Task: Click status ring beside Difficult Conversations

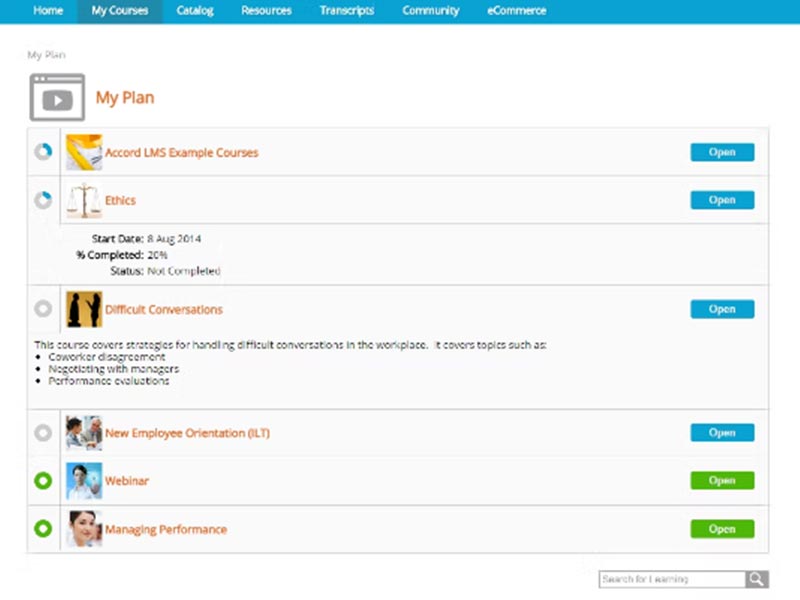Action: tap(43, 309)
